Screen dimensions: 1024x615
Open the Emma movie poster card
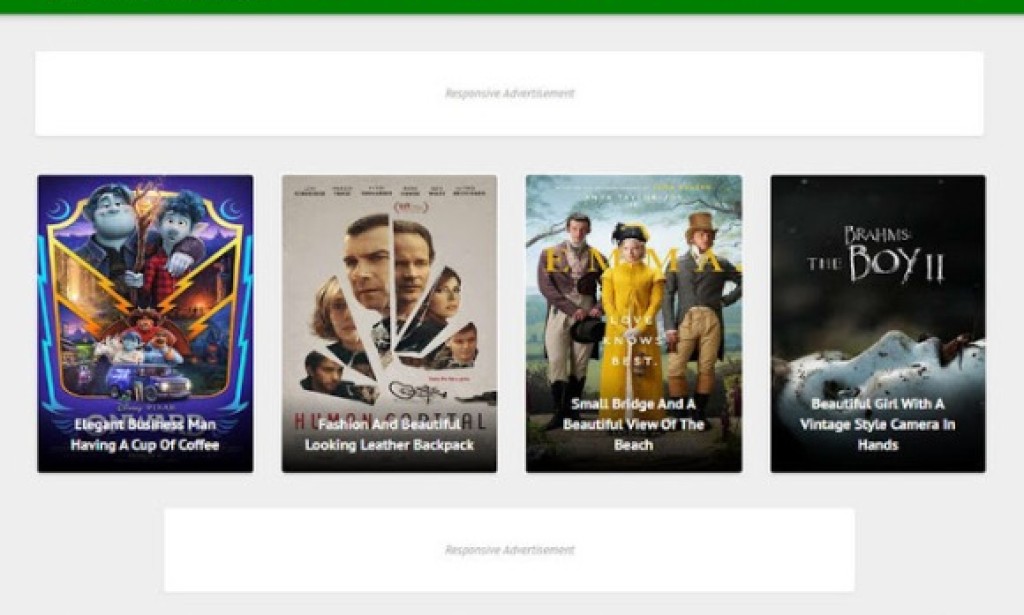[x=633, y=323]
